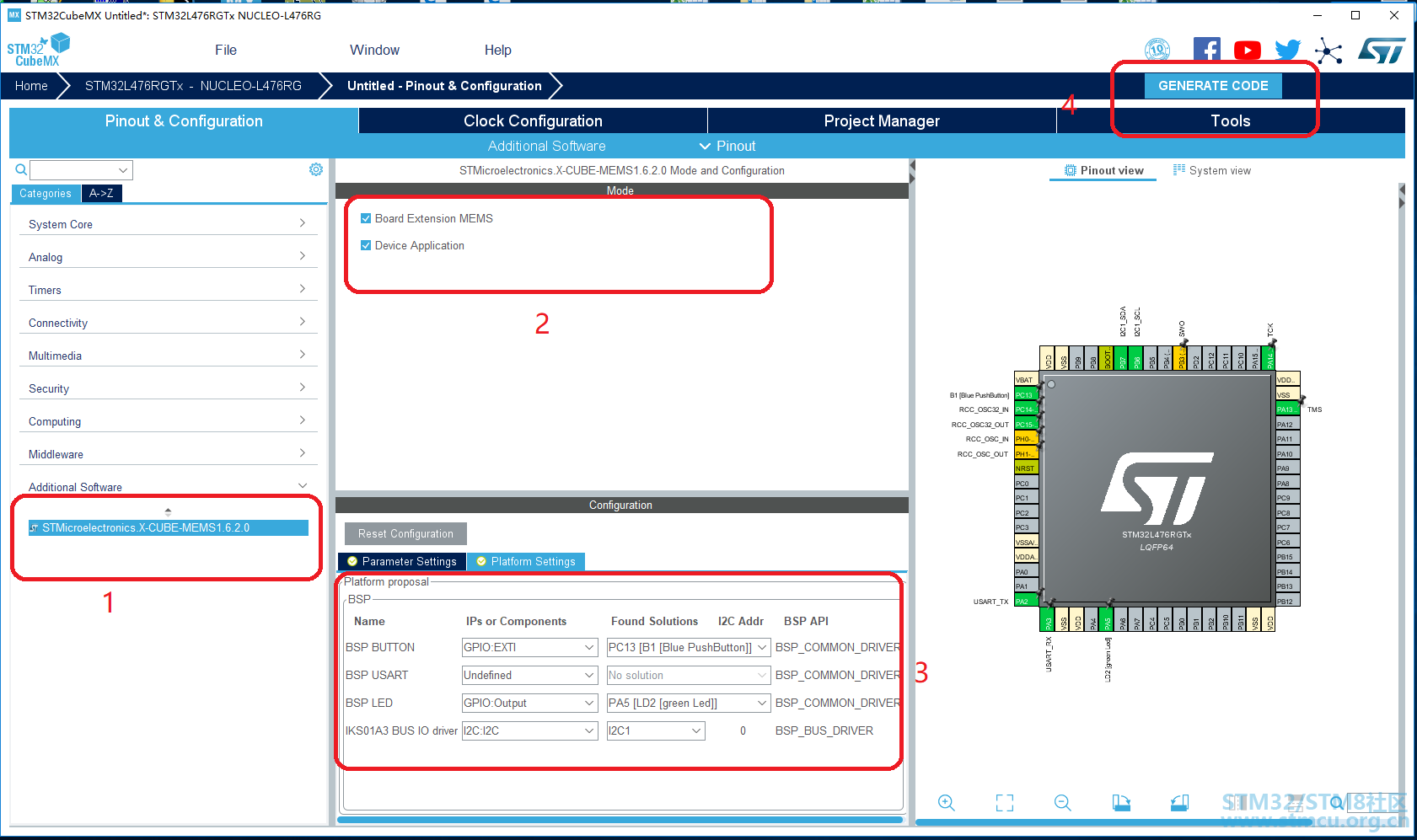Open the Parameter Settings tab

(401, 561)
